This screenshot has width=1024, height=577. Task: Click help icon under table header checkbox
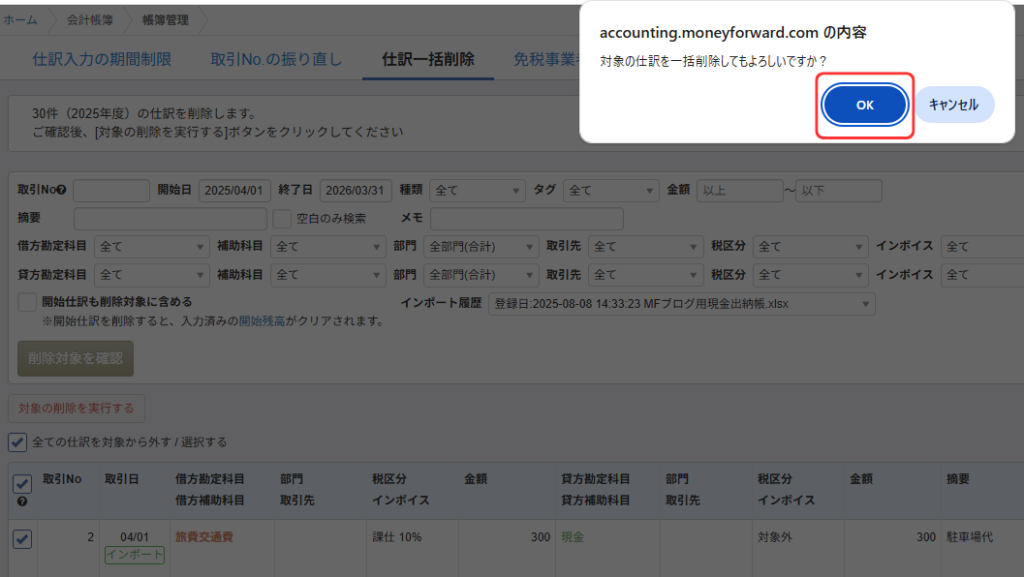[x=22, y=501]
